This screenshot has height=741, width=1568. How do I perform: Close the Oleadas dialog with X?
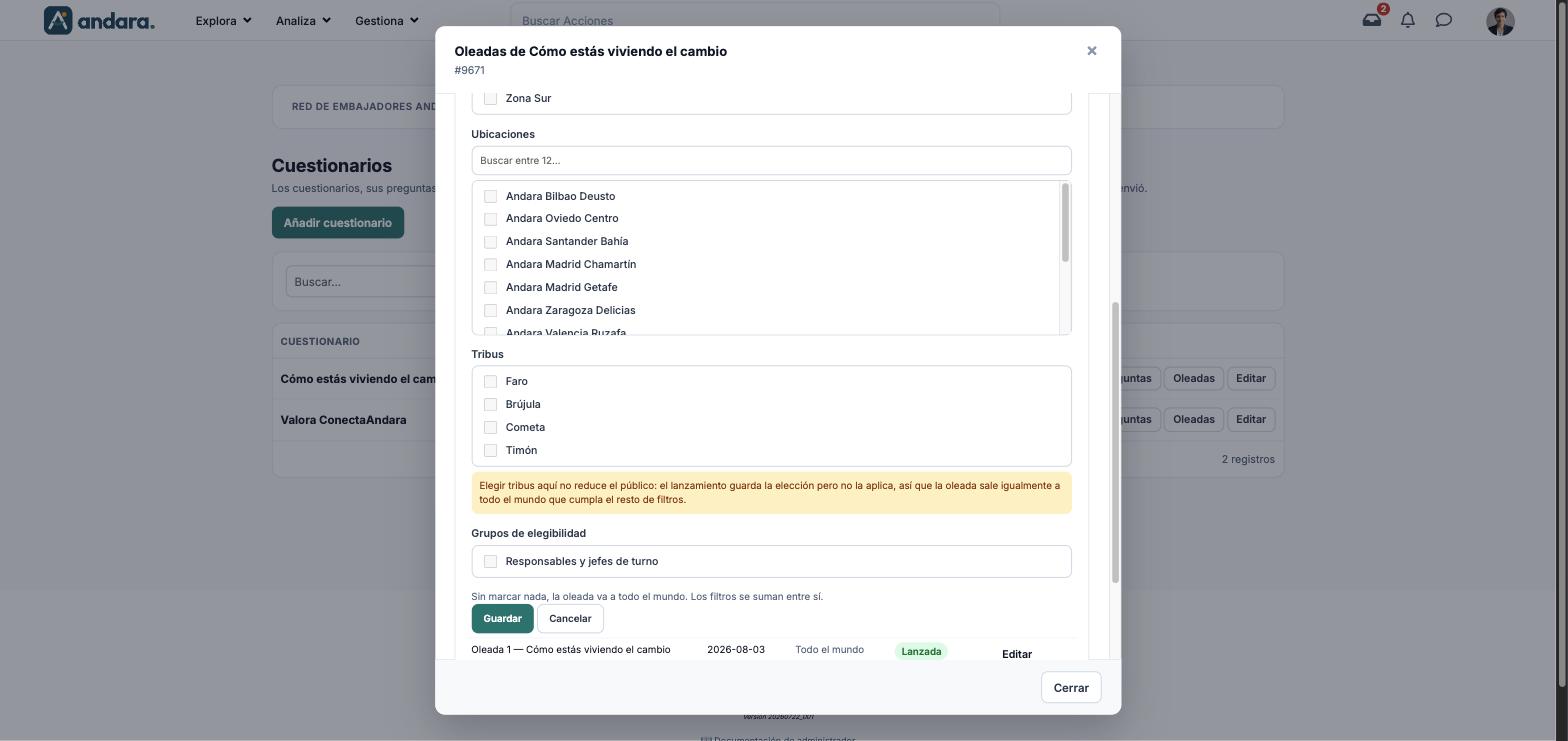[x=1092, y=51]
